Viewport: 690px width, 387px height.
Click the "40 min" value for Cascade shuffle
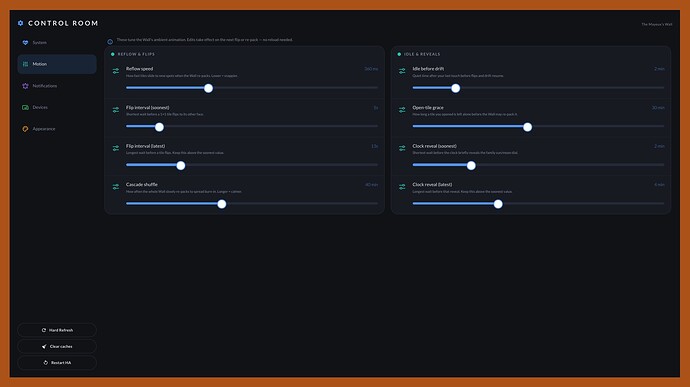point(371,184)
